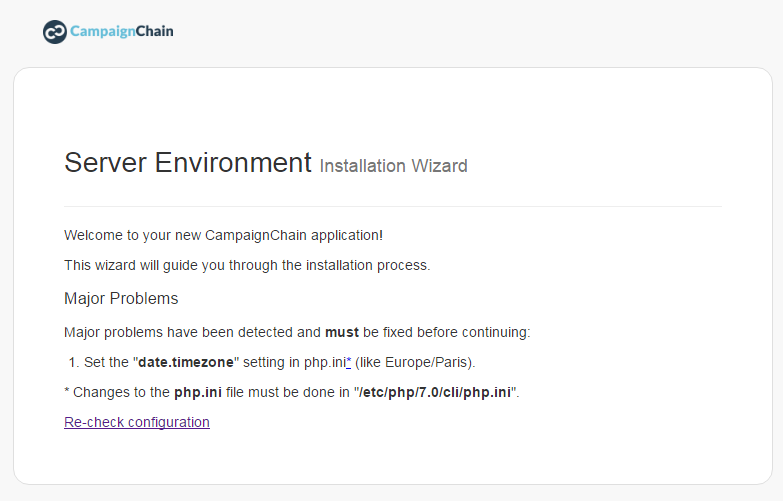Open the Re-check configuration link
Viewport: 783px width, 501px height.
137,422
